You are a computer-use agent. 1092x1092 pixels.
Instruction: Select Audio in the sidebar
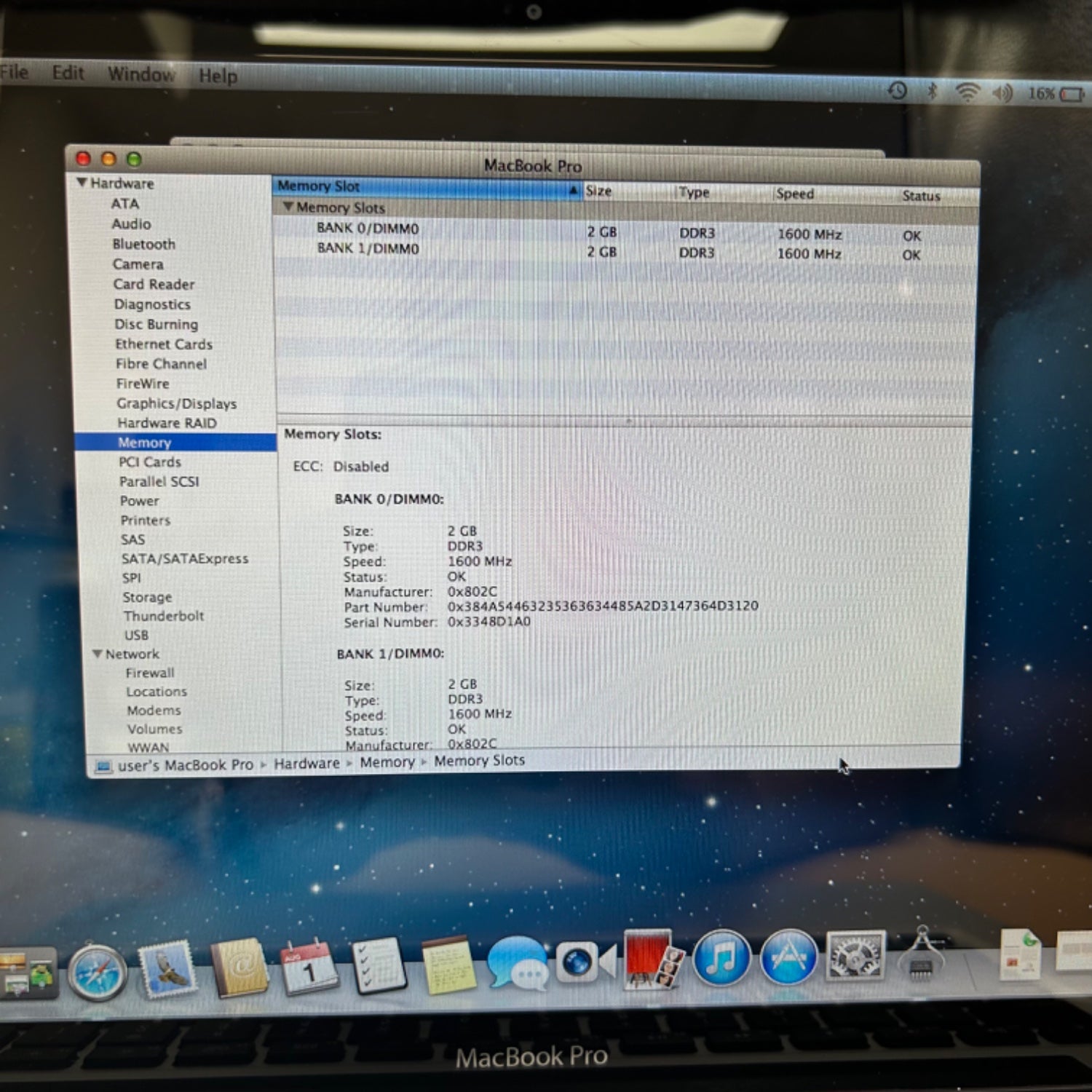[x=131, y=224]
